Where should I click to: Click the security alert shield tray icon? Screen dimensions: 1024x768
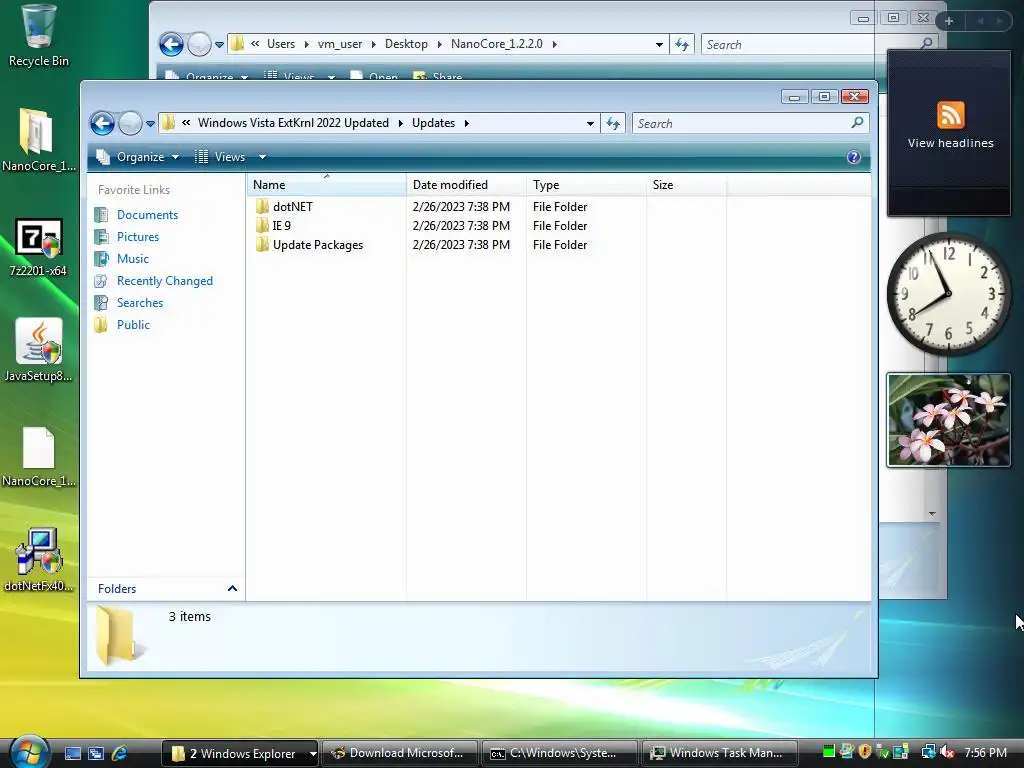click(x=865, y=752)
